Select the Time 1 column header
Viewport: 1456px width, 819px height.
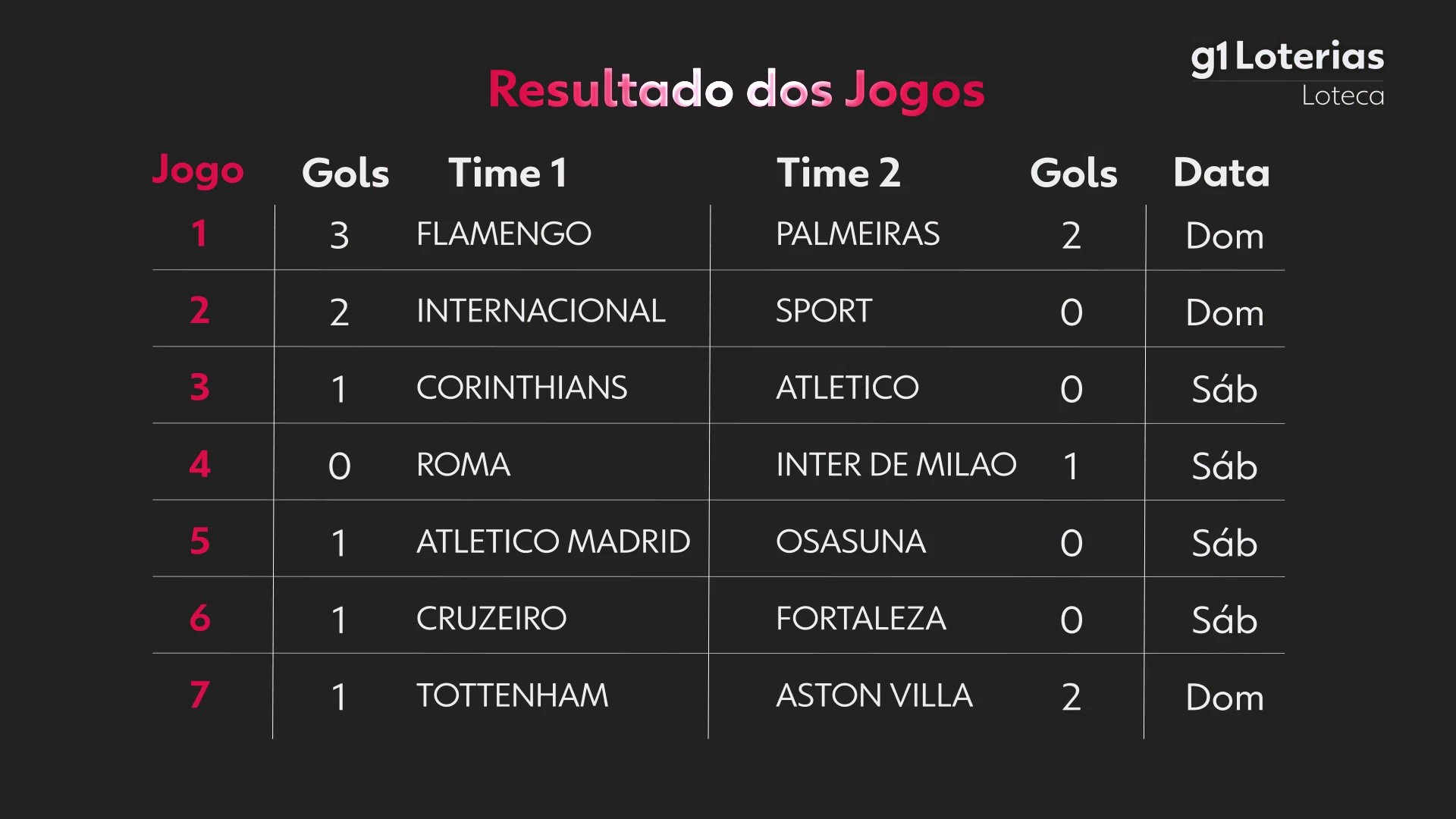[507, 173]
